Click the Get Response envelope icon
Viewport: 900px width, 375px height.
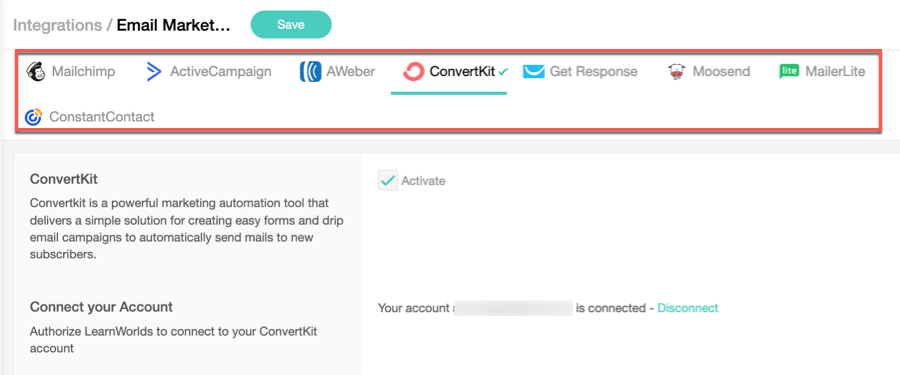pyautogui.click(x=533, y=72)
